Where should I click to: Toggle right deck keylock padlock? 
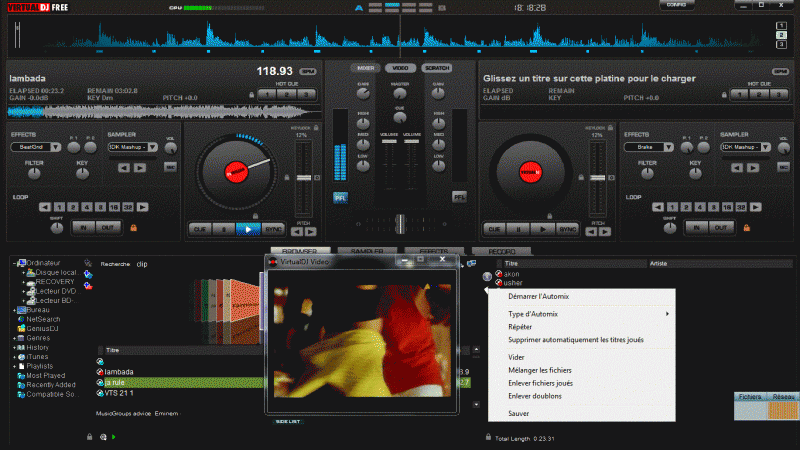(x=610, y=128)
